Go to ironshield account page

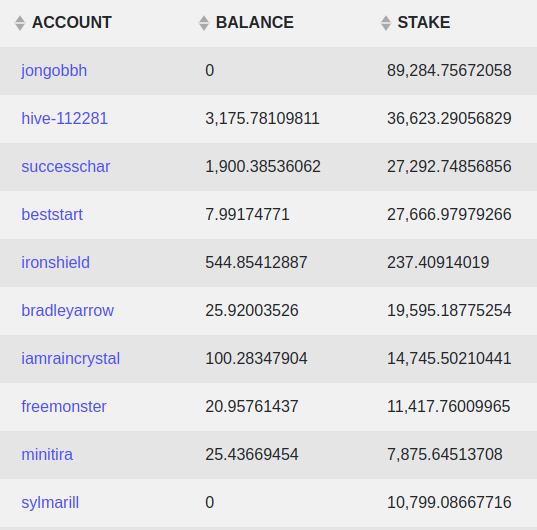pos(55,263)
